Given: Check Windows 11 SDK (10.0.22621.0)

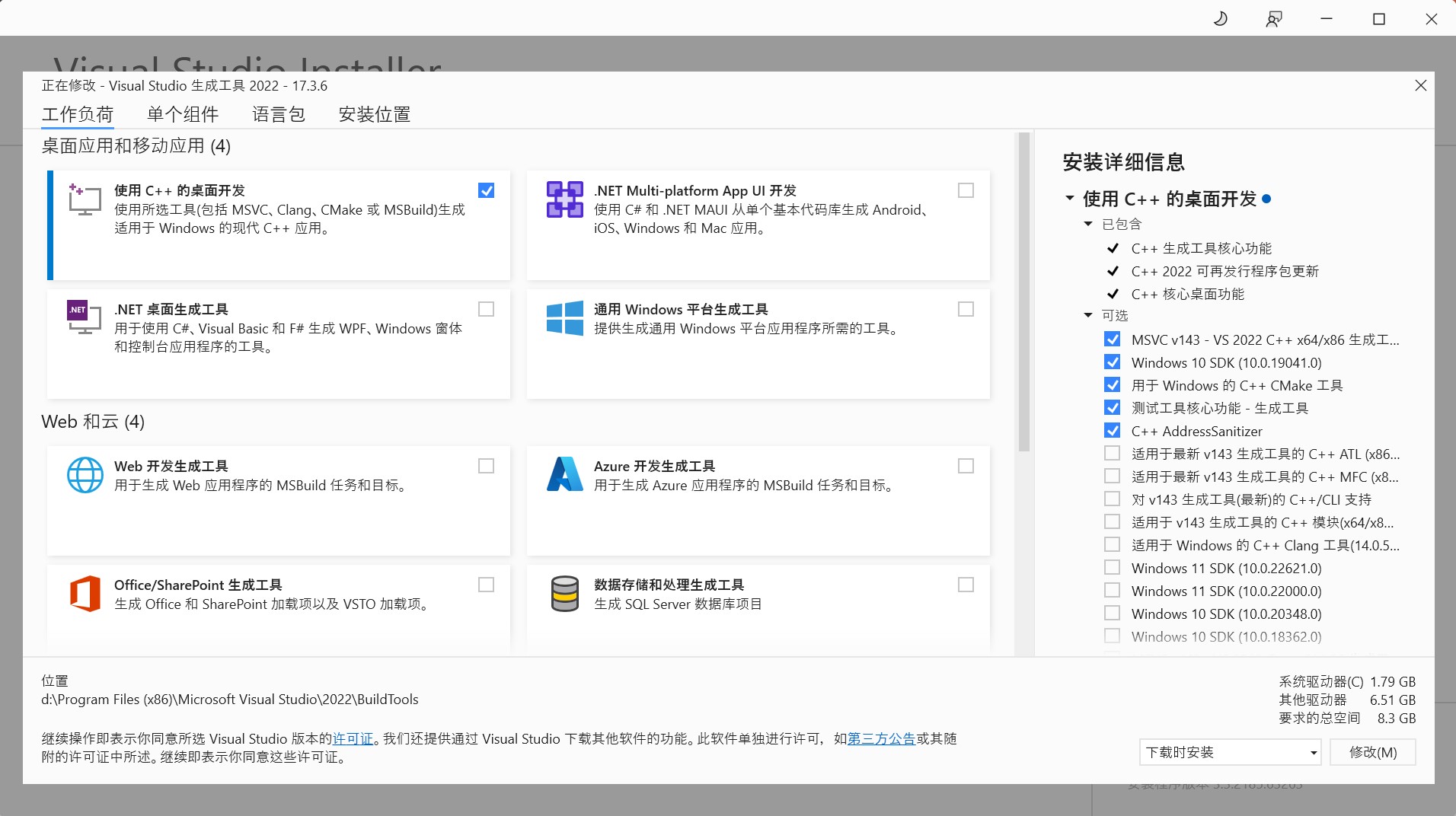Looking at the screenshot, I should [x=1112, y=568].
